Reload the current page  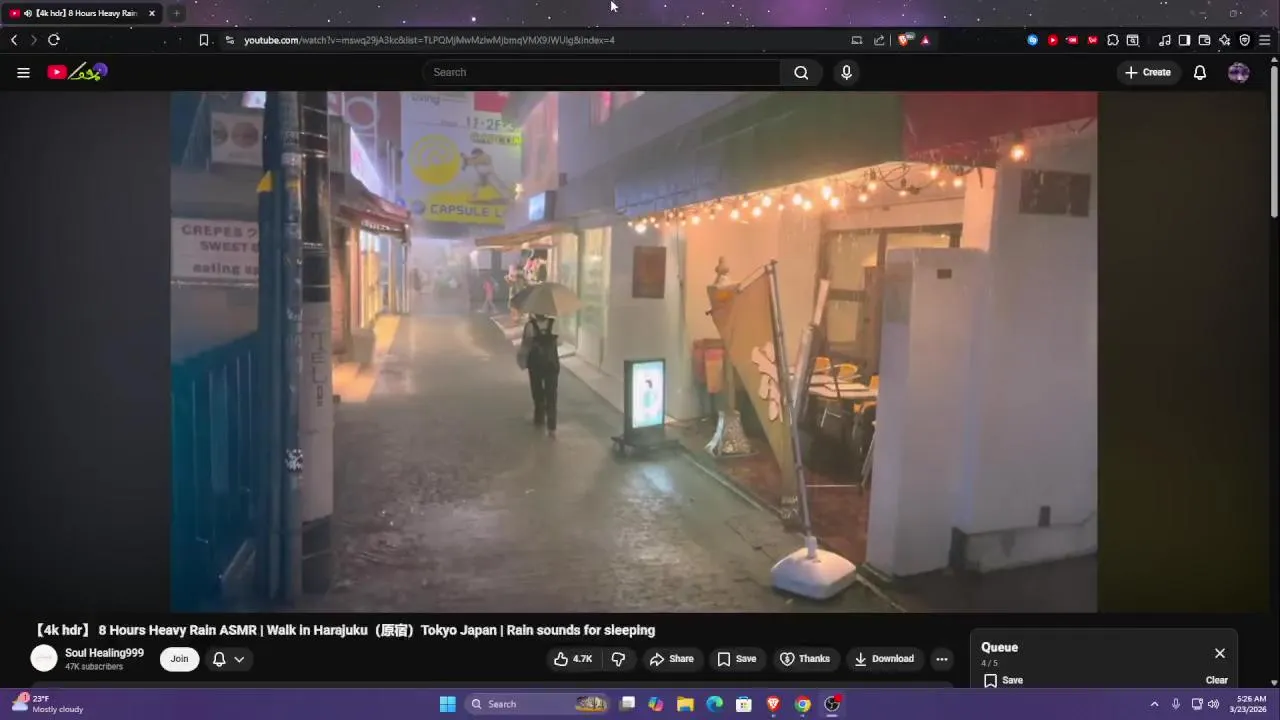(54, 40)
